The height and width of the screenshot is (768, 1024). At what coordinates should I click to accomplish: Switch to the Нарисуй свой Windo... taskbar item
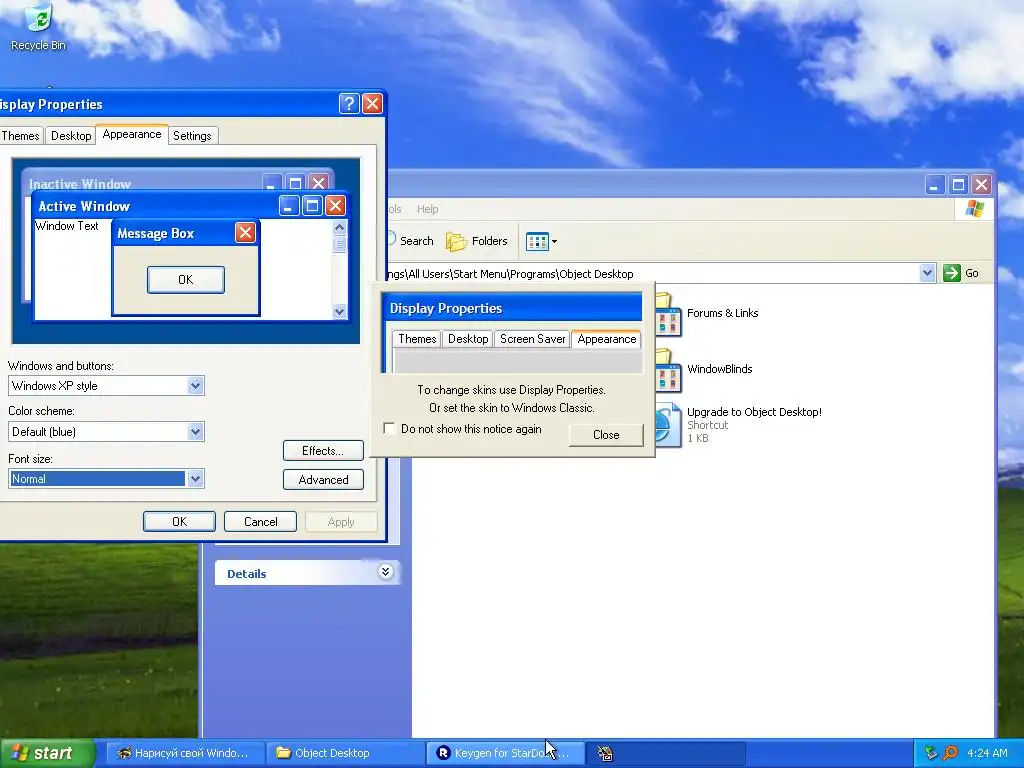(x=184, y=753)
